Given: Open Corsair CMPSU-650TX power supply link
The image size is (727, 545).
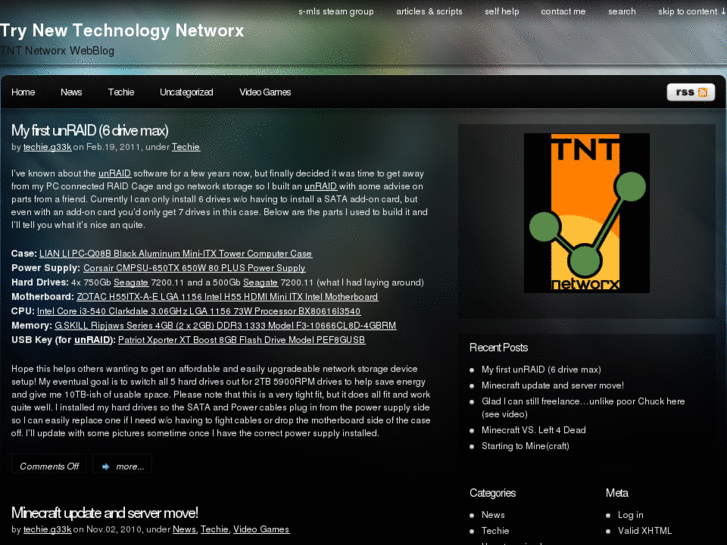Looking at the screenshot, I should pyautogui.click(x=194, y=269).
